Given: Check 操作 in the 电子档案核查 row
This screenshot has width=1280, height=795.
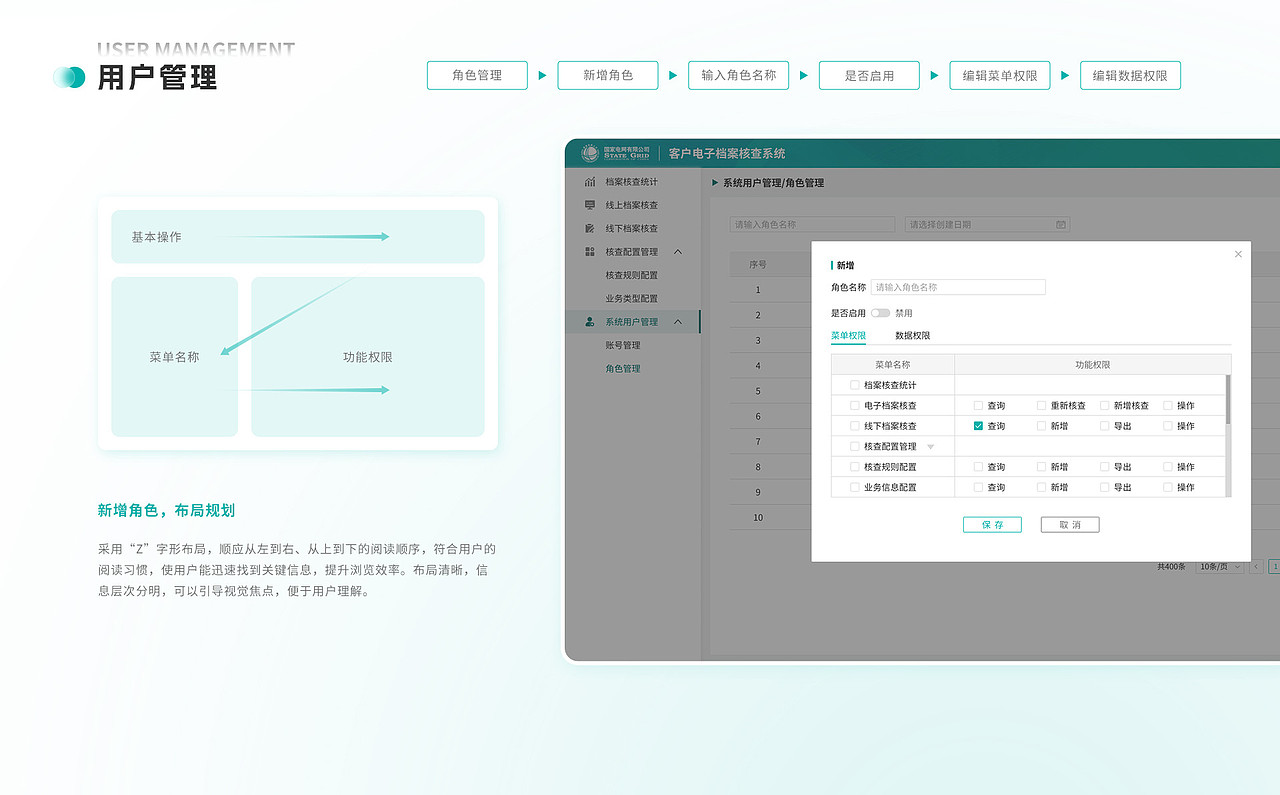Looking at the screenshot, I should [x=1167, y=406].
